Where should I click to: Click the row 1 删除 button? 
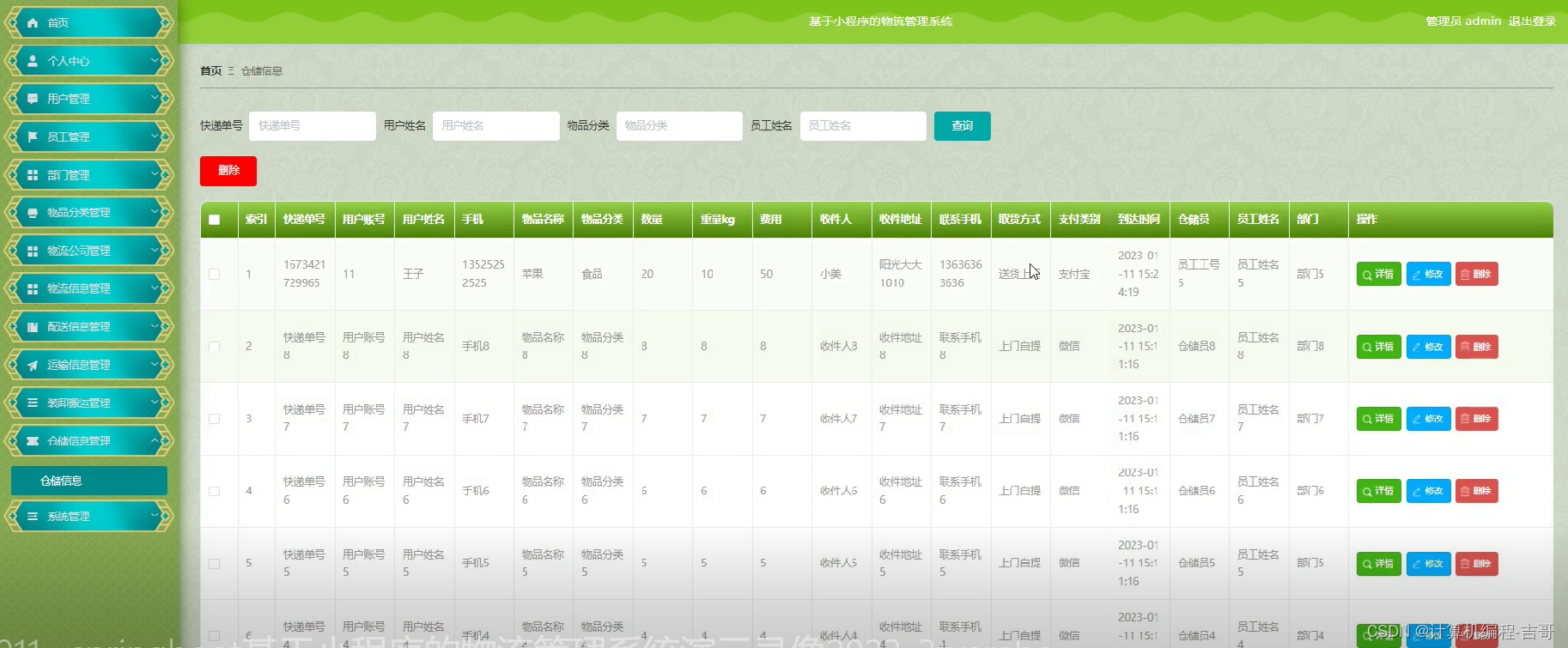(x=1477, y=275)
